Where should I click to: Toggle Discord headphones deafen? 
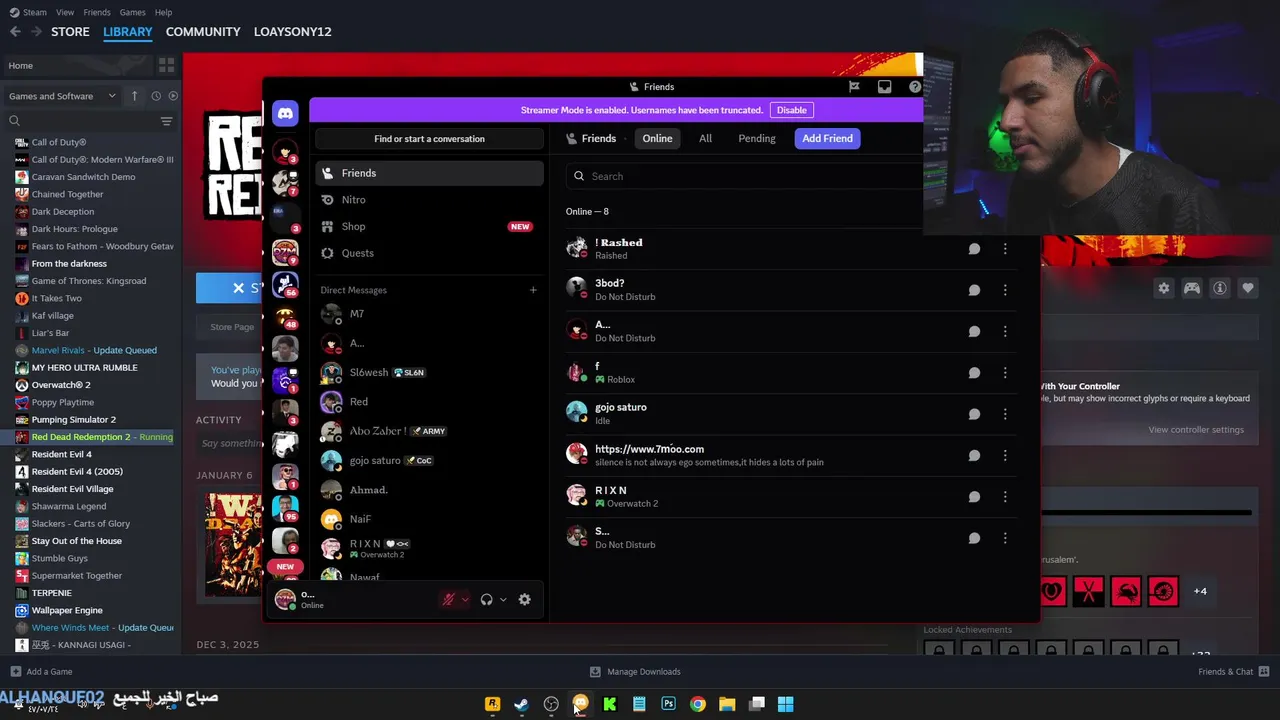coord(486,599)
